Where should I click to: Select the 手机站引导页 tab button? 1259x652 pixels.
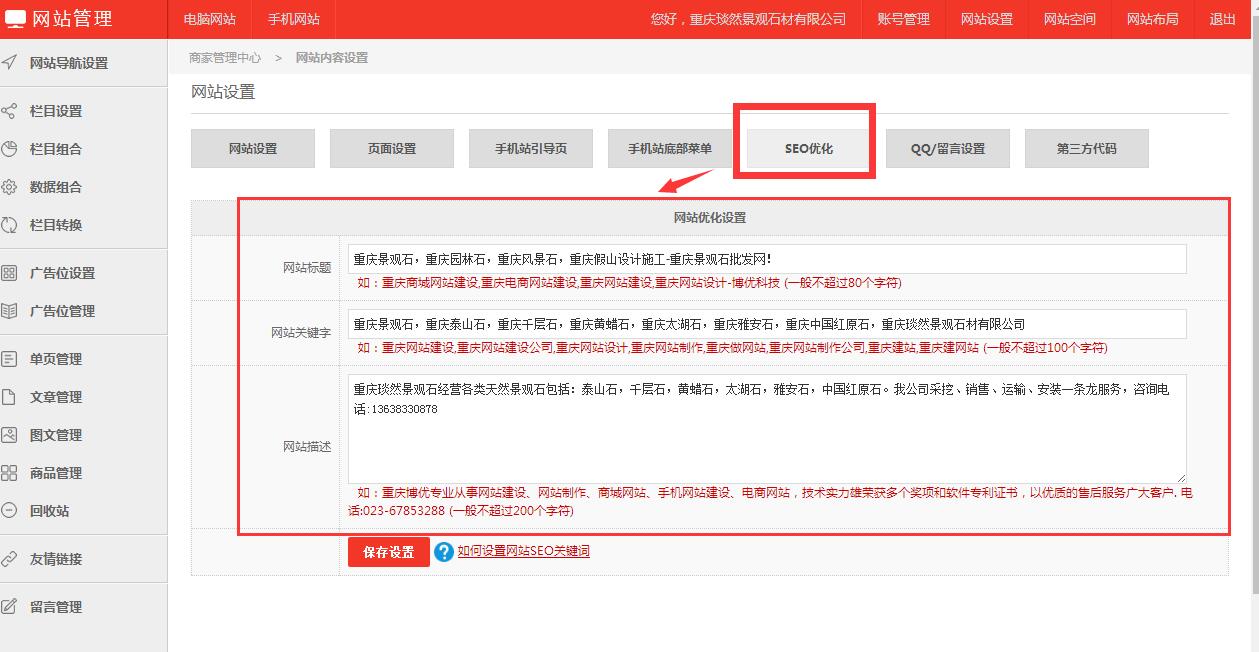[x=531, y=148]
